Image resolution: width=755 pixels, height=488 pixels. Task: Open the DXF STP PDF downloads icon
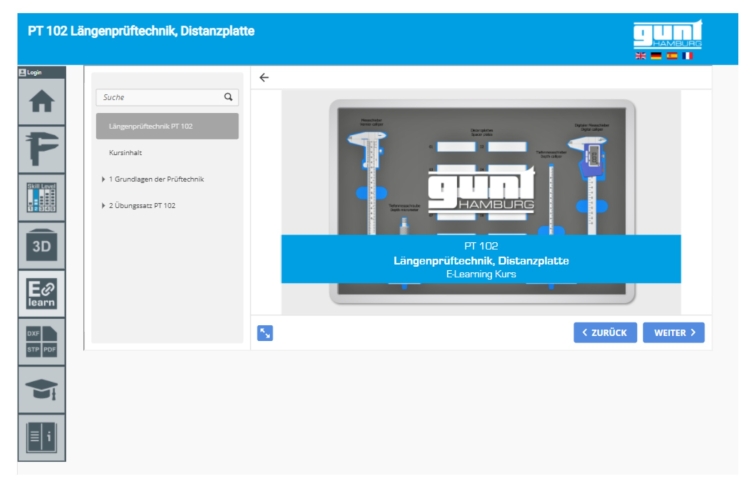[41, 342]
